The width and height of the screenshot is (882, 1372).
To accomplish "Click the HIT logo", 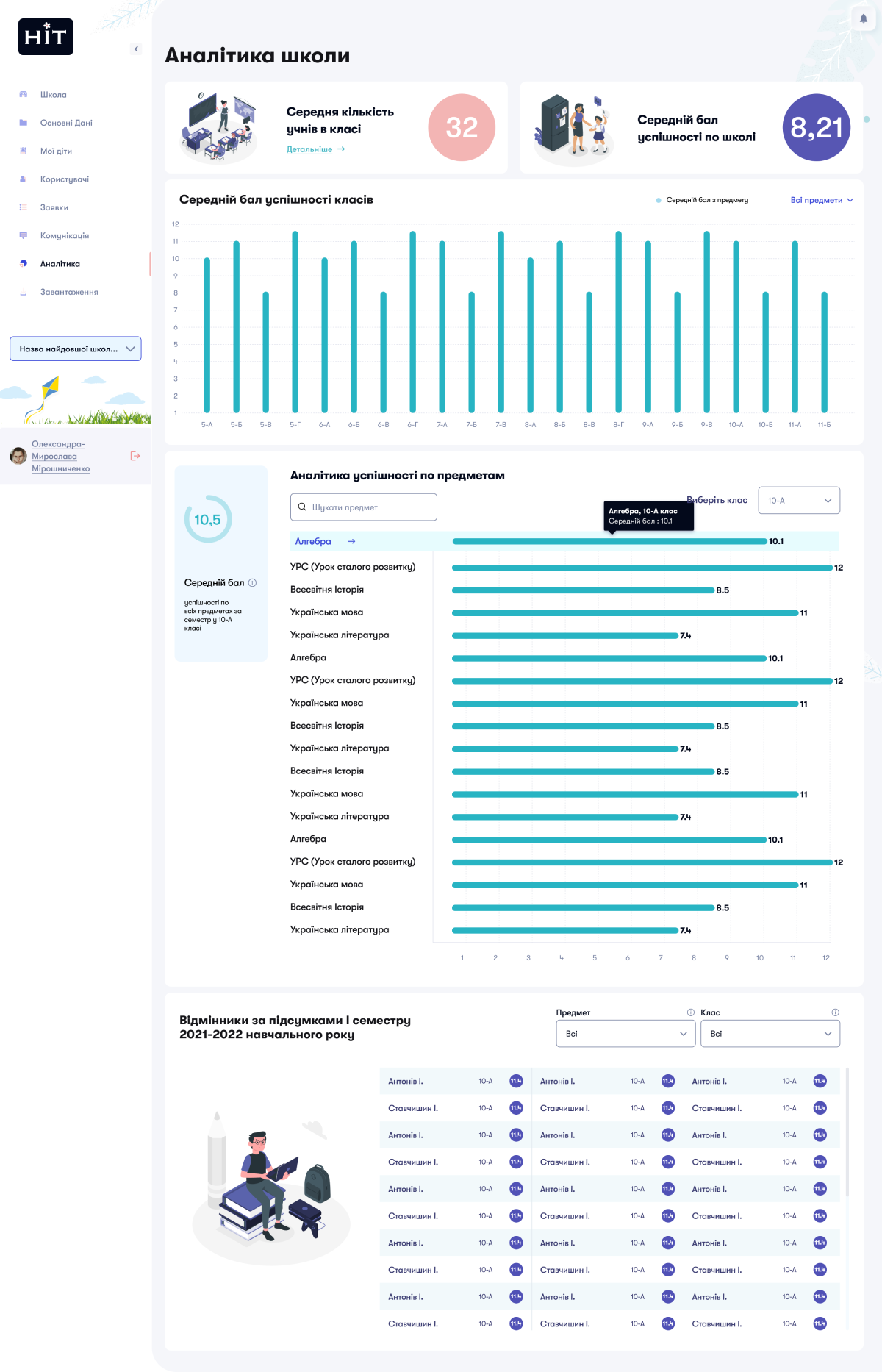I will (x=46, y=37).
